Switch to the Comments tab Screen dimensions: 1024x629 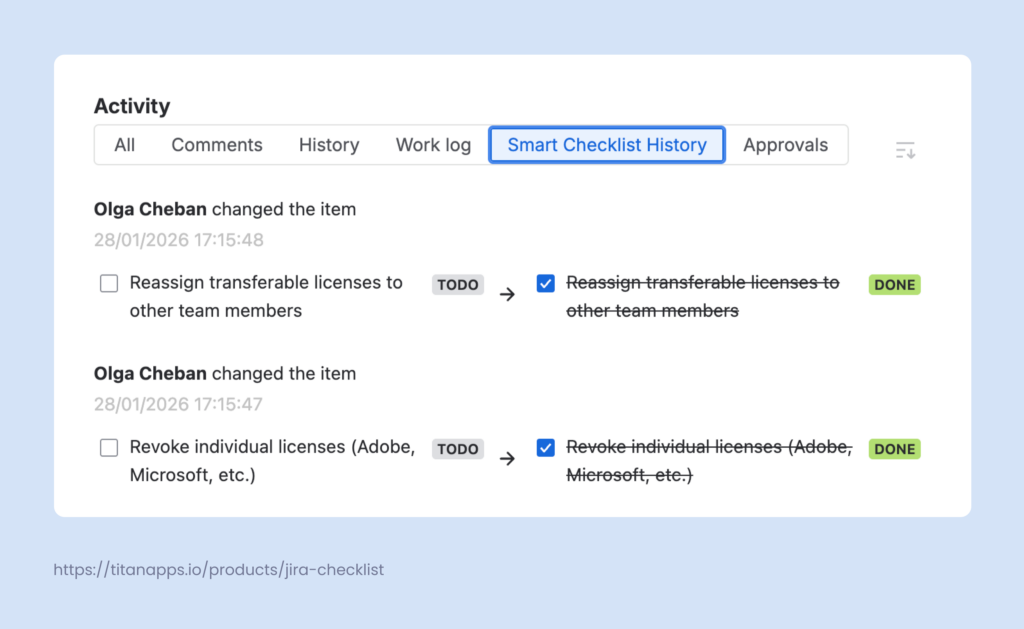click(217, 144)
